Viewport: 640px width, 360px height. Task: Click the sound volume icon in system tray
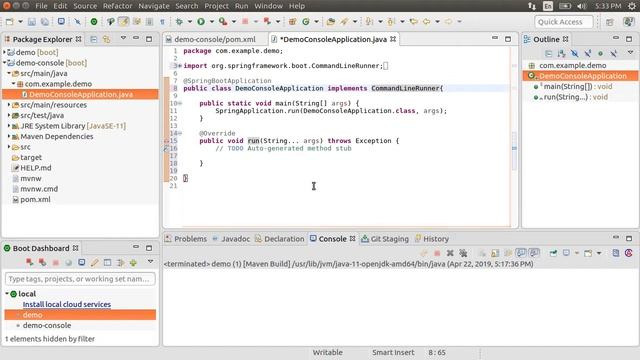582,6
